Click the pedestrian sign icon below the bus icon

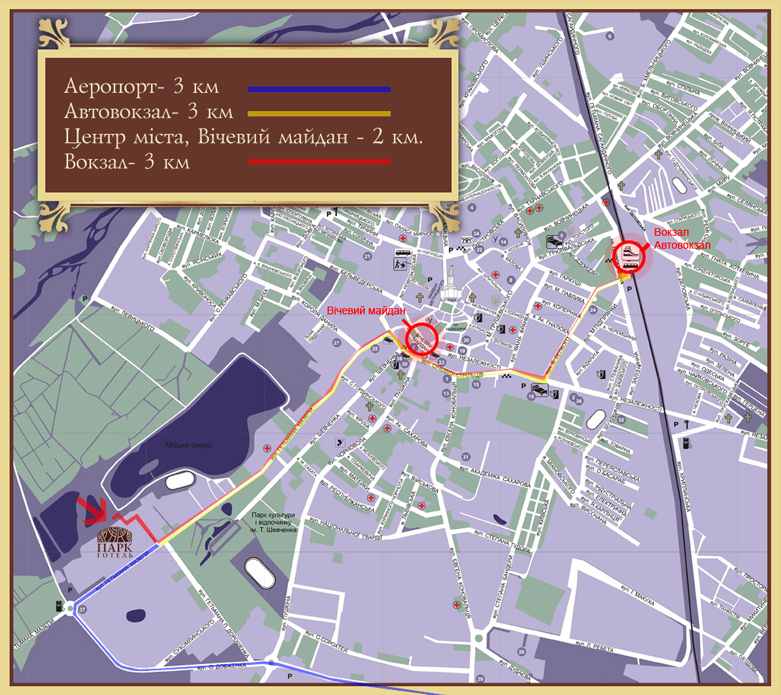click(x=401, y=264)
